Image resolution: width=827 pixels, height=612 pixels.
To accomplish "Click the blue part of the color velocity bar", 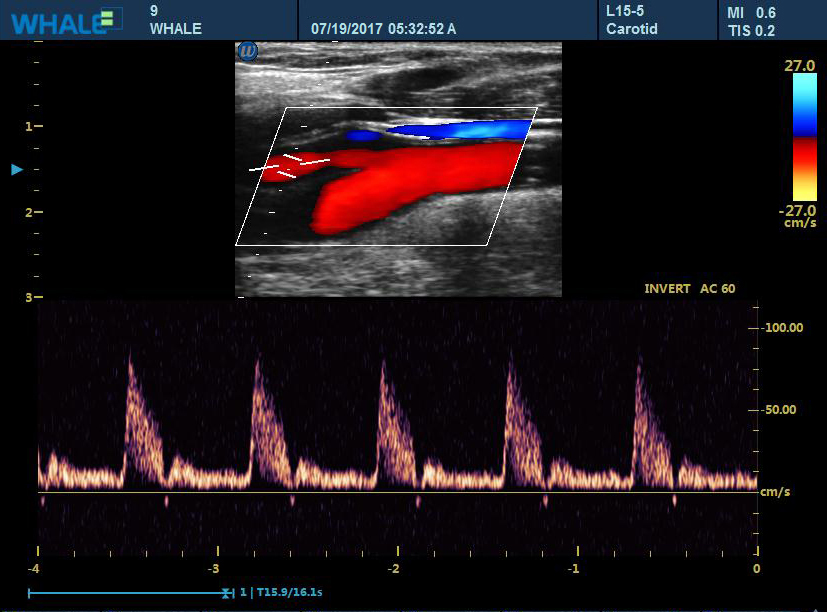I will (804, 105).
